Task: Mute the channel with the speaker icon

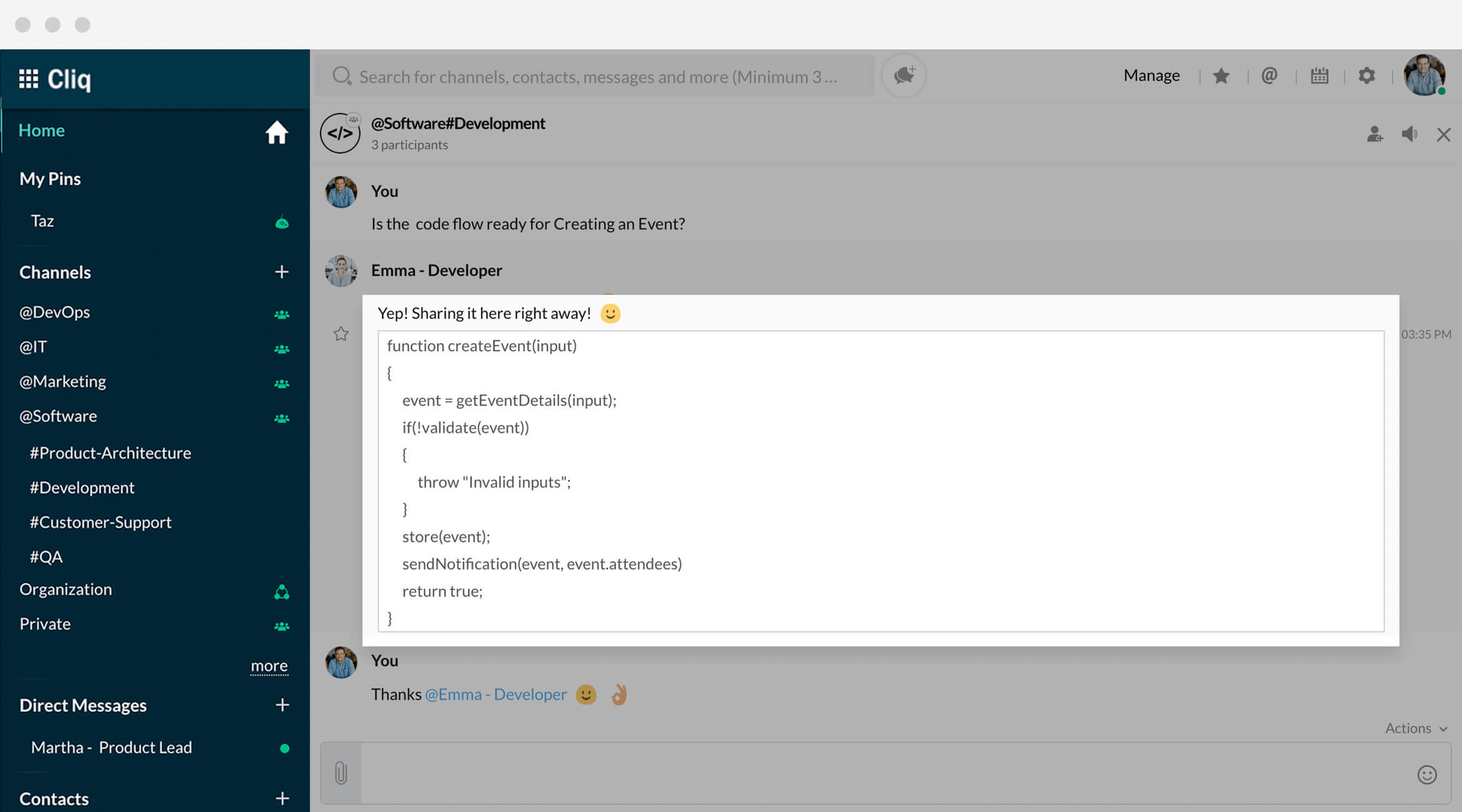Action: 1409,134
